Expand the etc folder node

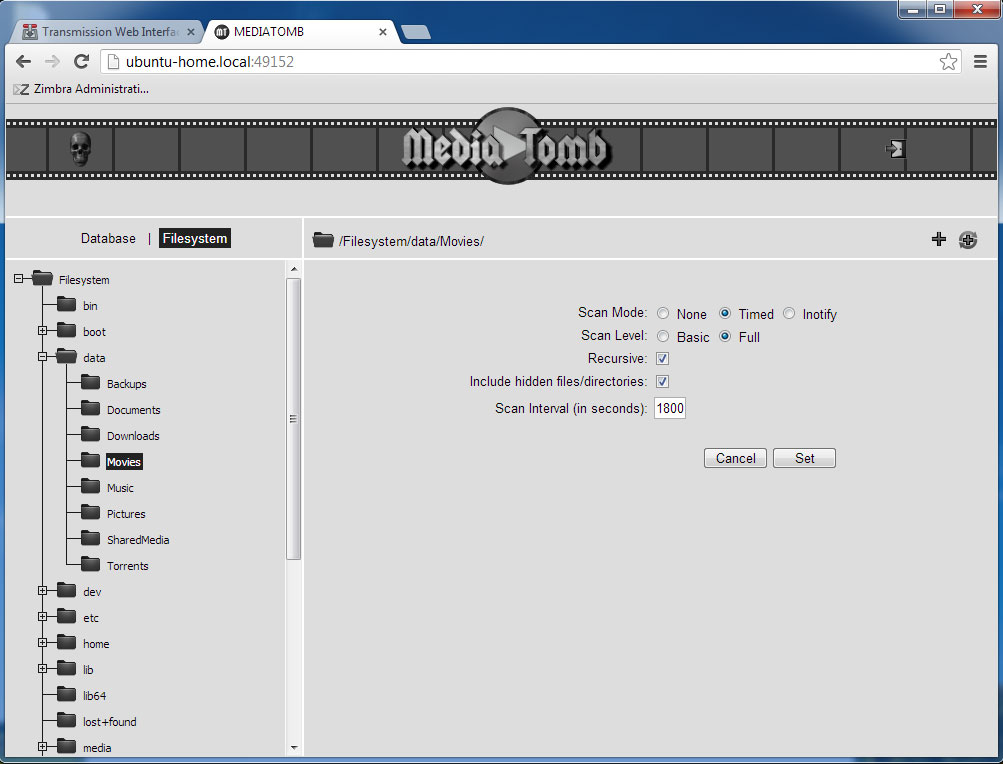click(x=42, y=617)
